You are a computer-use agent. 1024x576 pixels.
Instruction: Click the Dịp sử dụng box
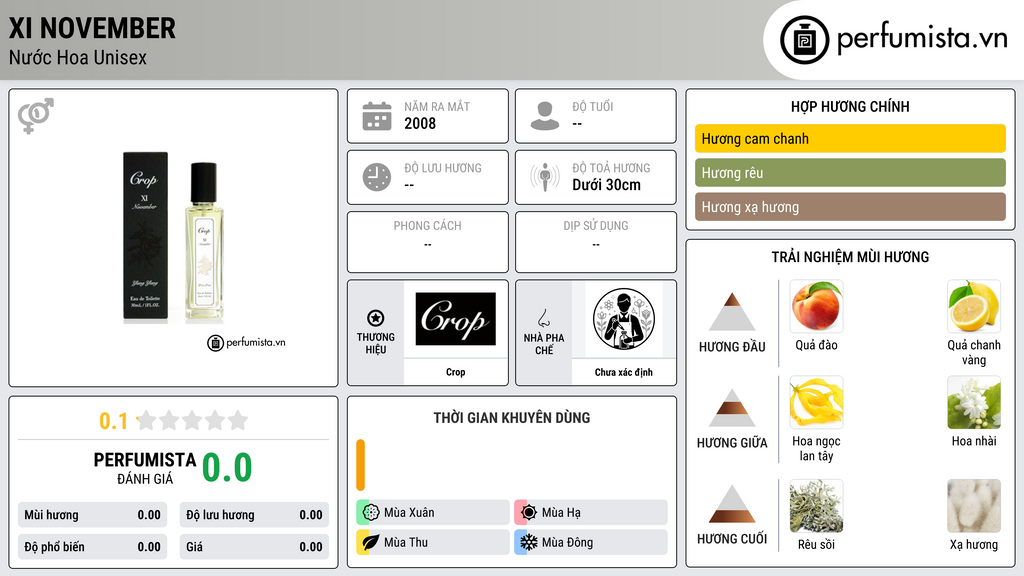point(596,242)
